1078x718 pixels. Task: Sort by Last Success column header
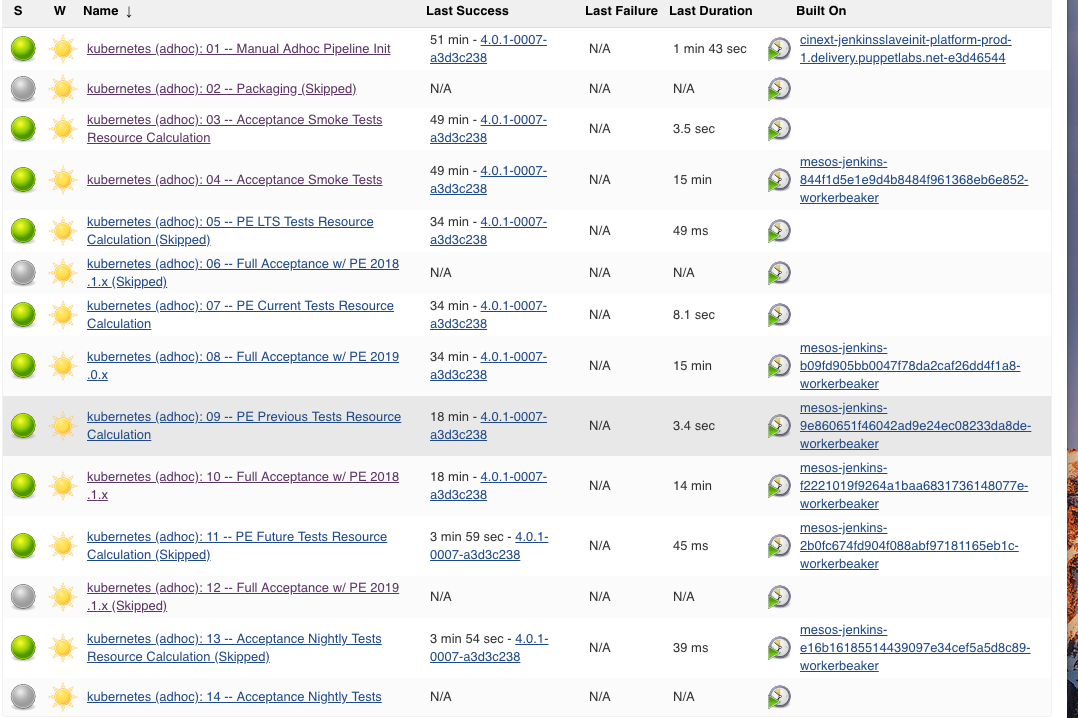[x=467, y=11]
